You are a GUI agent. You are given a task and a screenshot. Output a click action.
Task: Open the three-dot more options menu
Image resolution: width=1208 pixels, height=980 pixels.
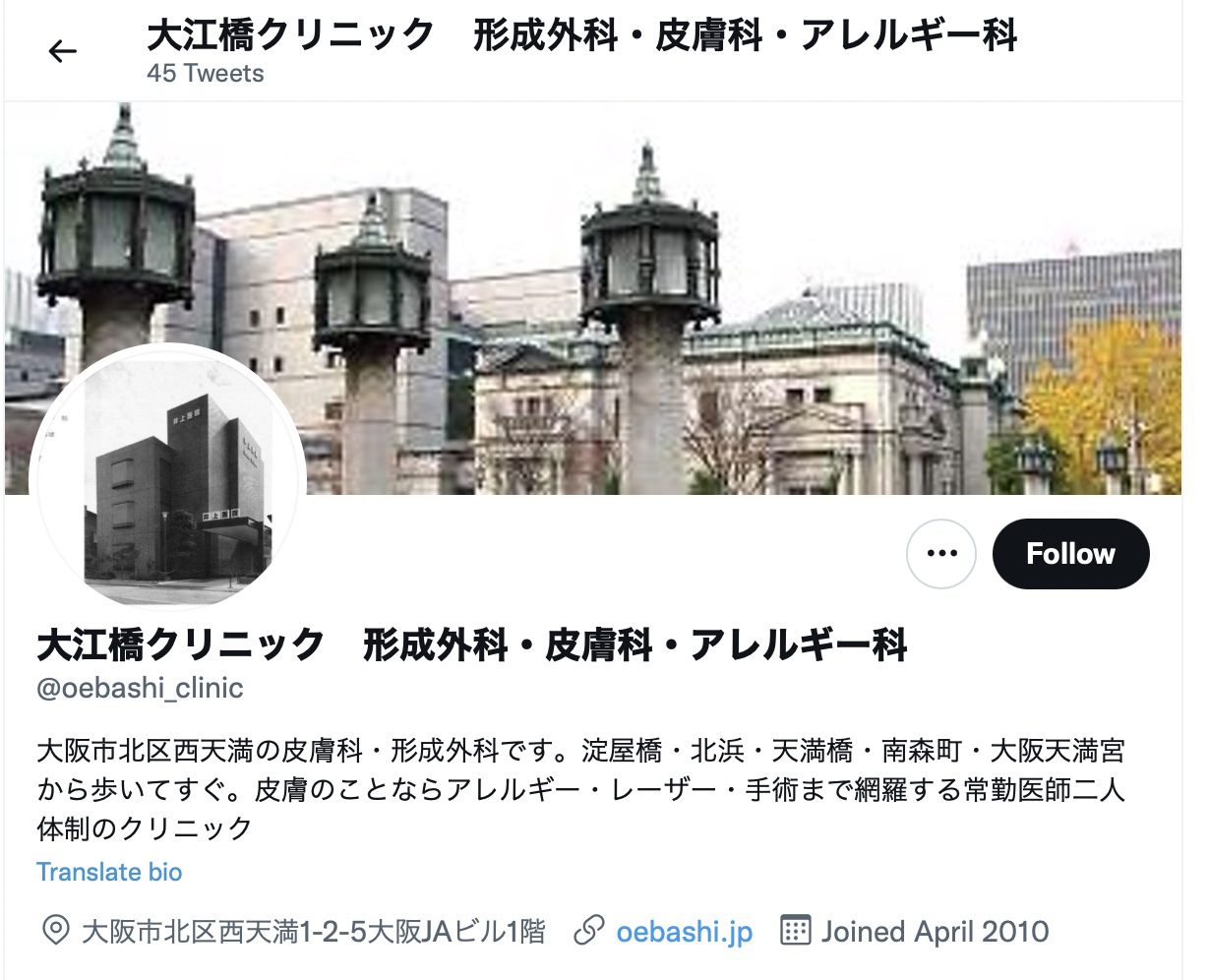click(x=941, y=554)
